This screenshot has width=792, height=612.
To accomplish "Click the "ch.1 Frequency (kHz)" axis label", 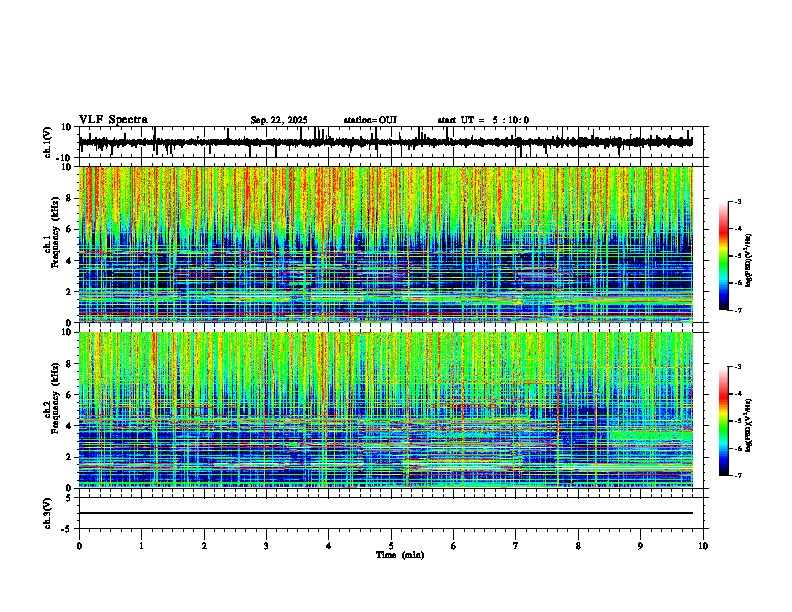I will (x=51, y=232).
